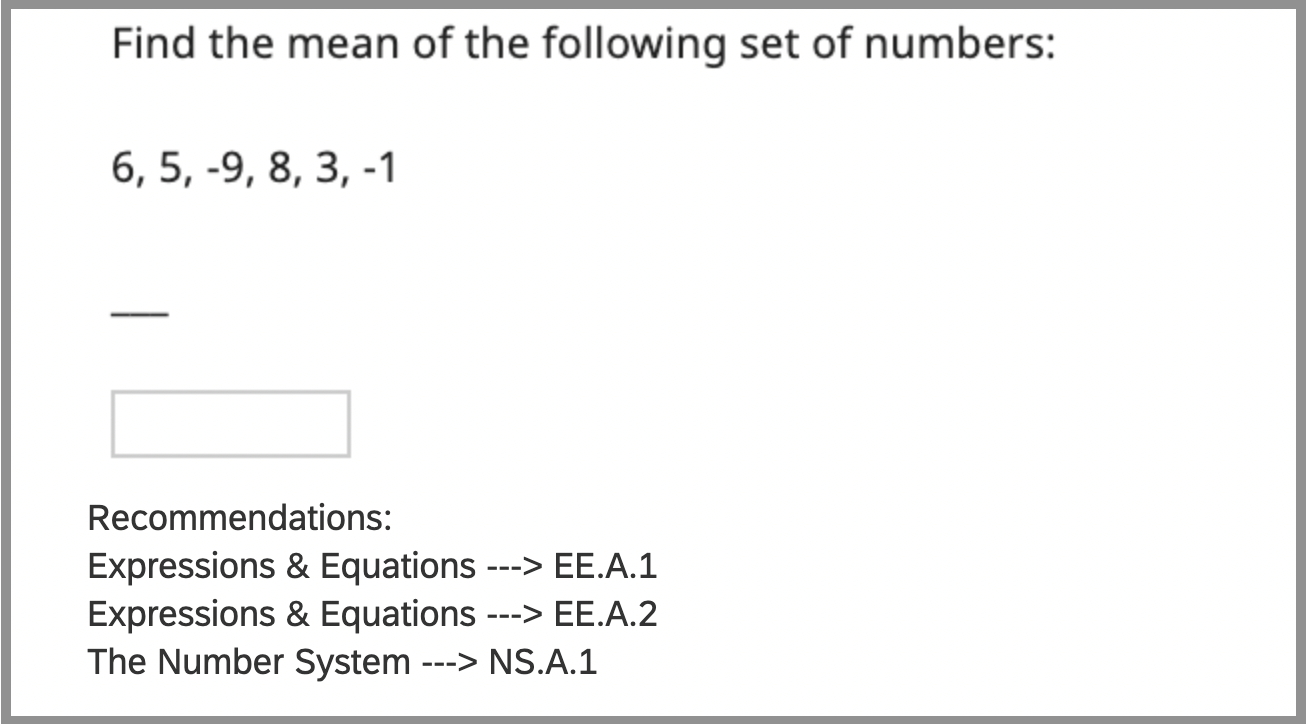Click the number 8 in the set
This screenshot has height=724, width=1306.
278,170
